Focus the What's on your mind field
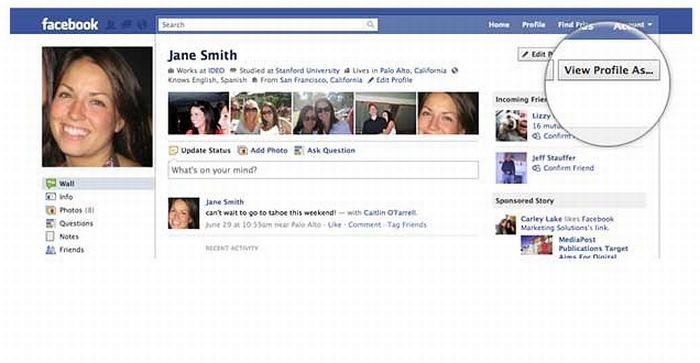Viewport: 700px width, 363px height. coord(323,170)
